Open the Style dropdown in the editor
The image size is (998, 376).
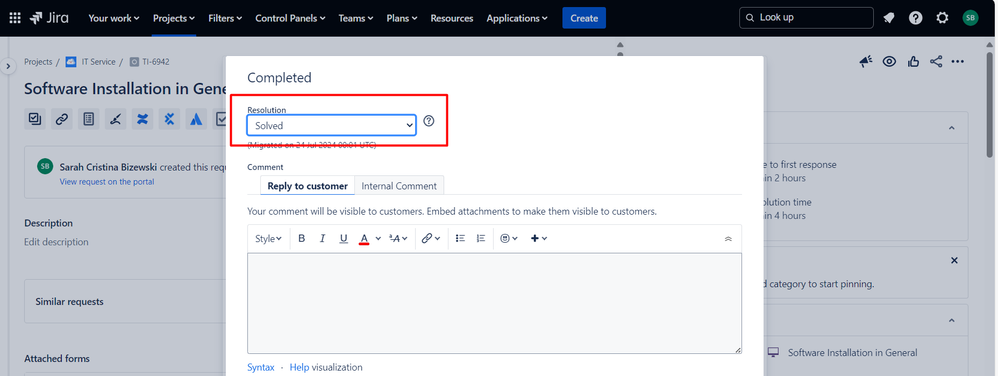(x=268, y=239)
